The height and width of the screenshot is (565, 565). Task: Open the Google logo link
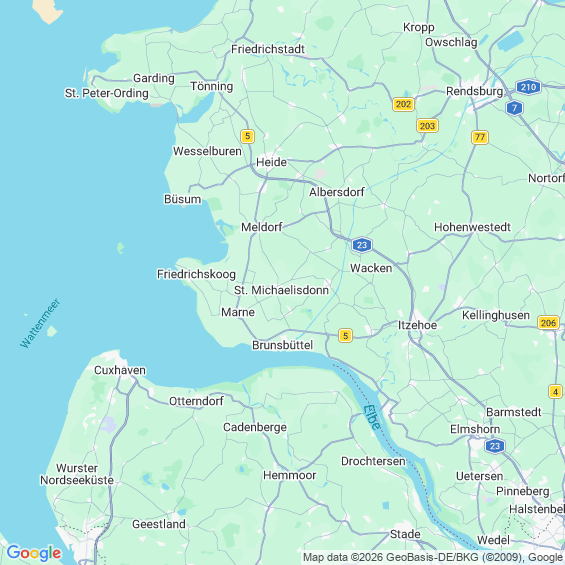click(34, 553)
